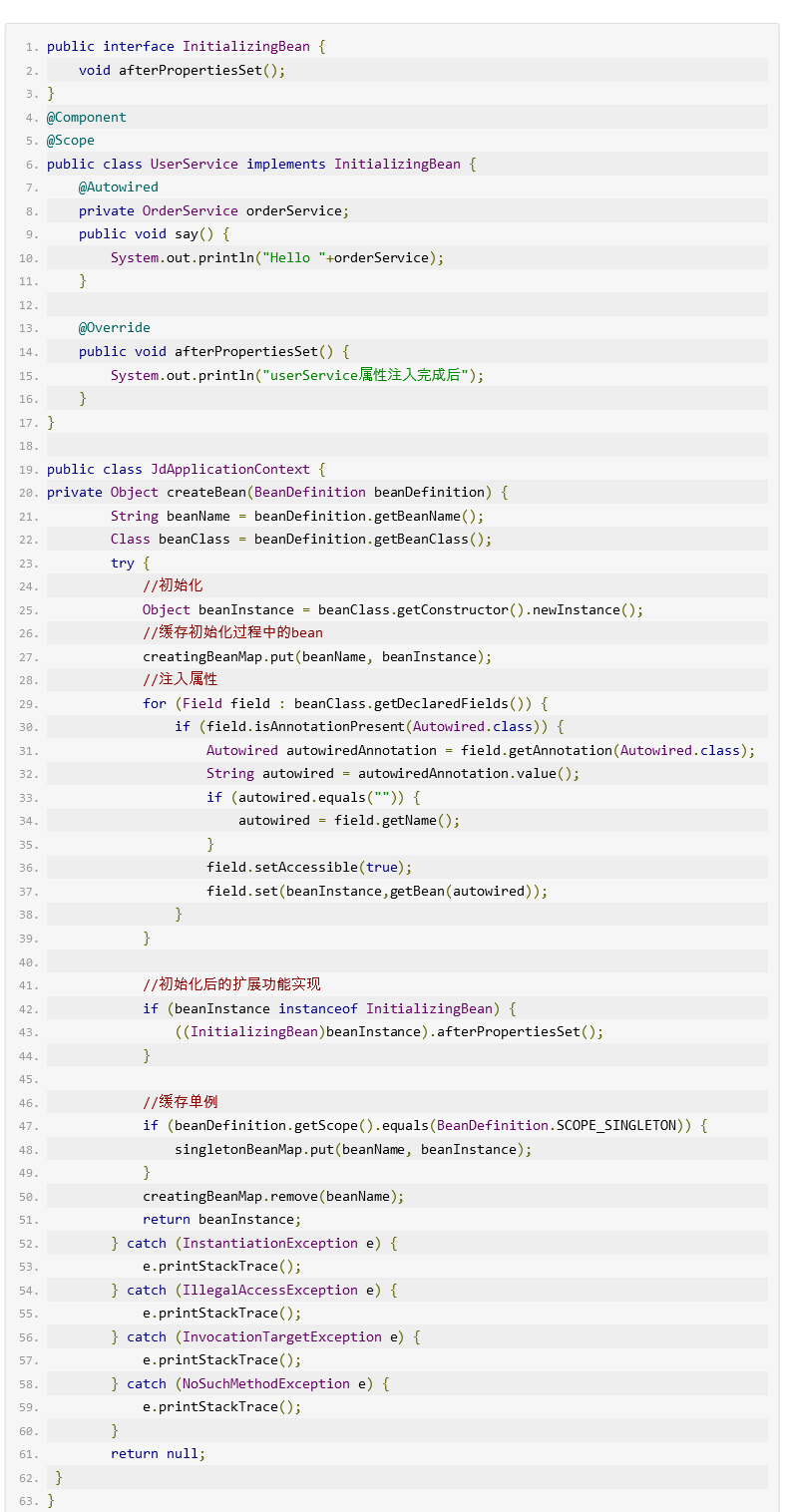Click "creatingBeanMap.put(beanName, beanInstance);"
The height and width of the screenshot is (1512, 787).
[x=317, y=656]
